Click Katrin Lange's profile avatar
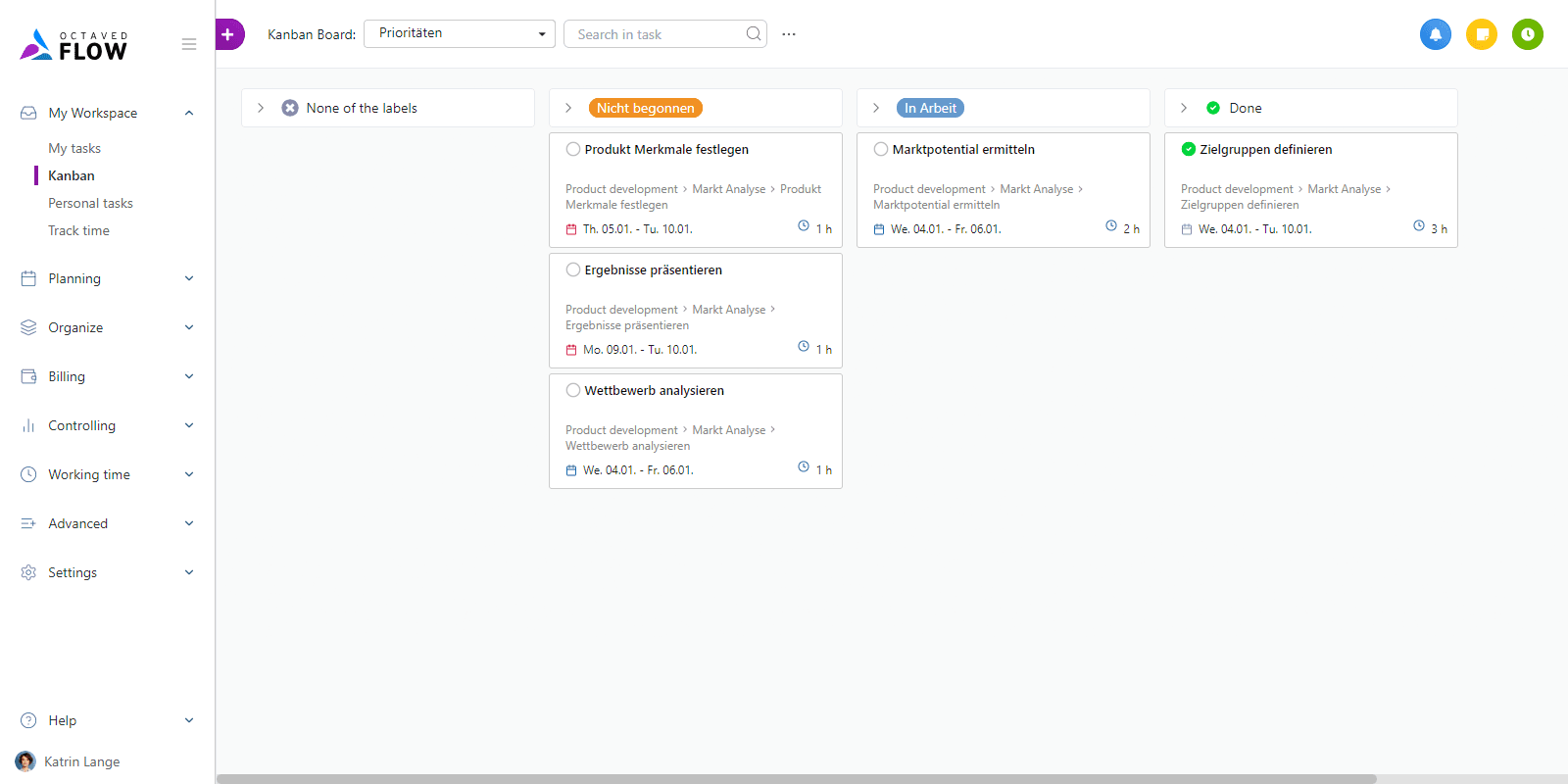 click(25, 761)
